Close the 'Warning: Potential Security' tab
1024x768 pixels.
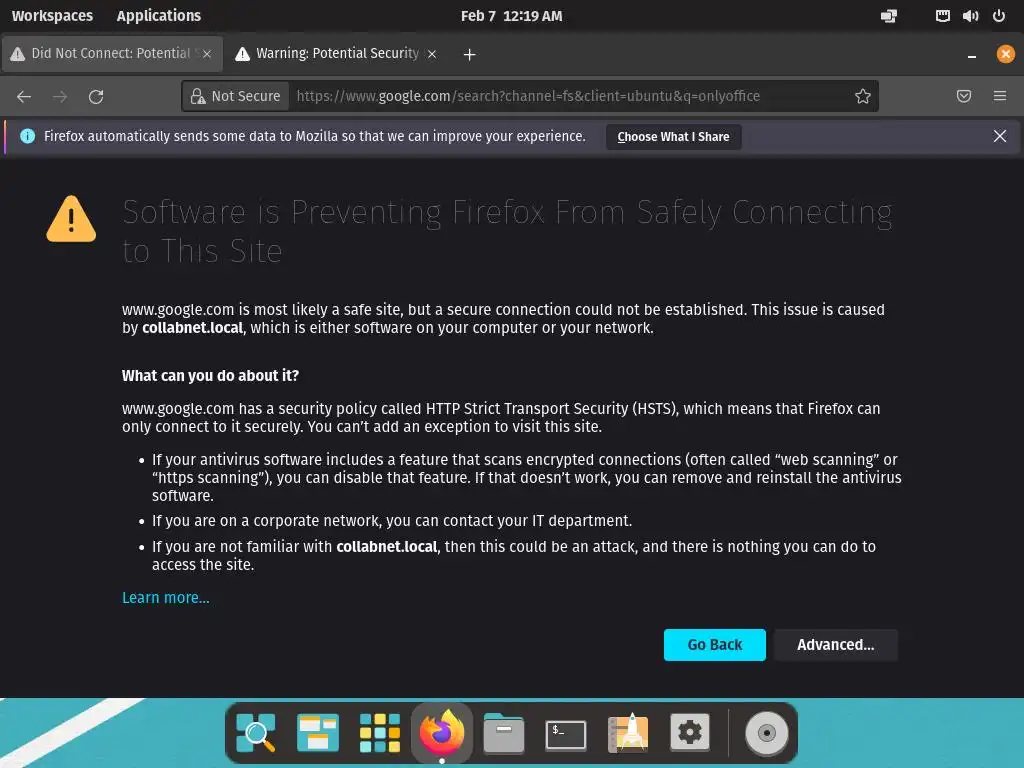tap(432, 54)
